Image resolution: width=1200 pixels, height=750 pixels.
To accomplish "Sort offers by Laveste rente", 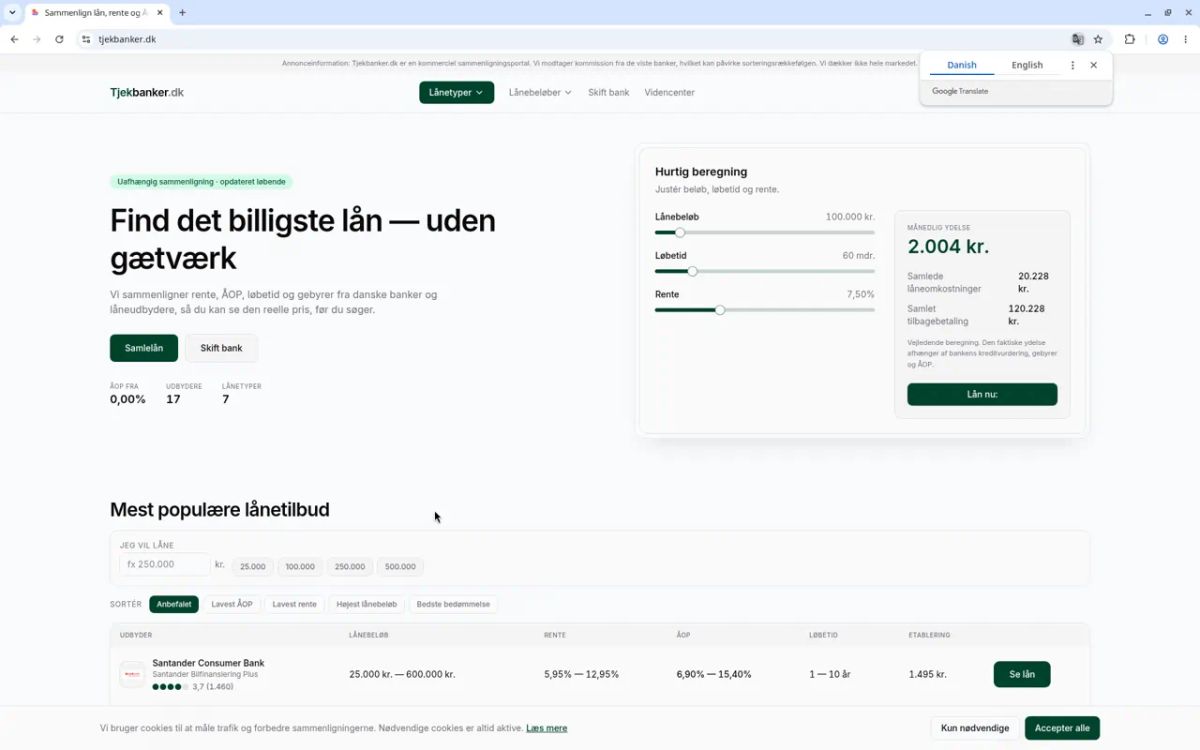I will pos(295,604).
